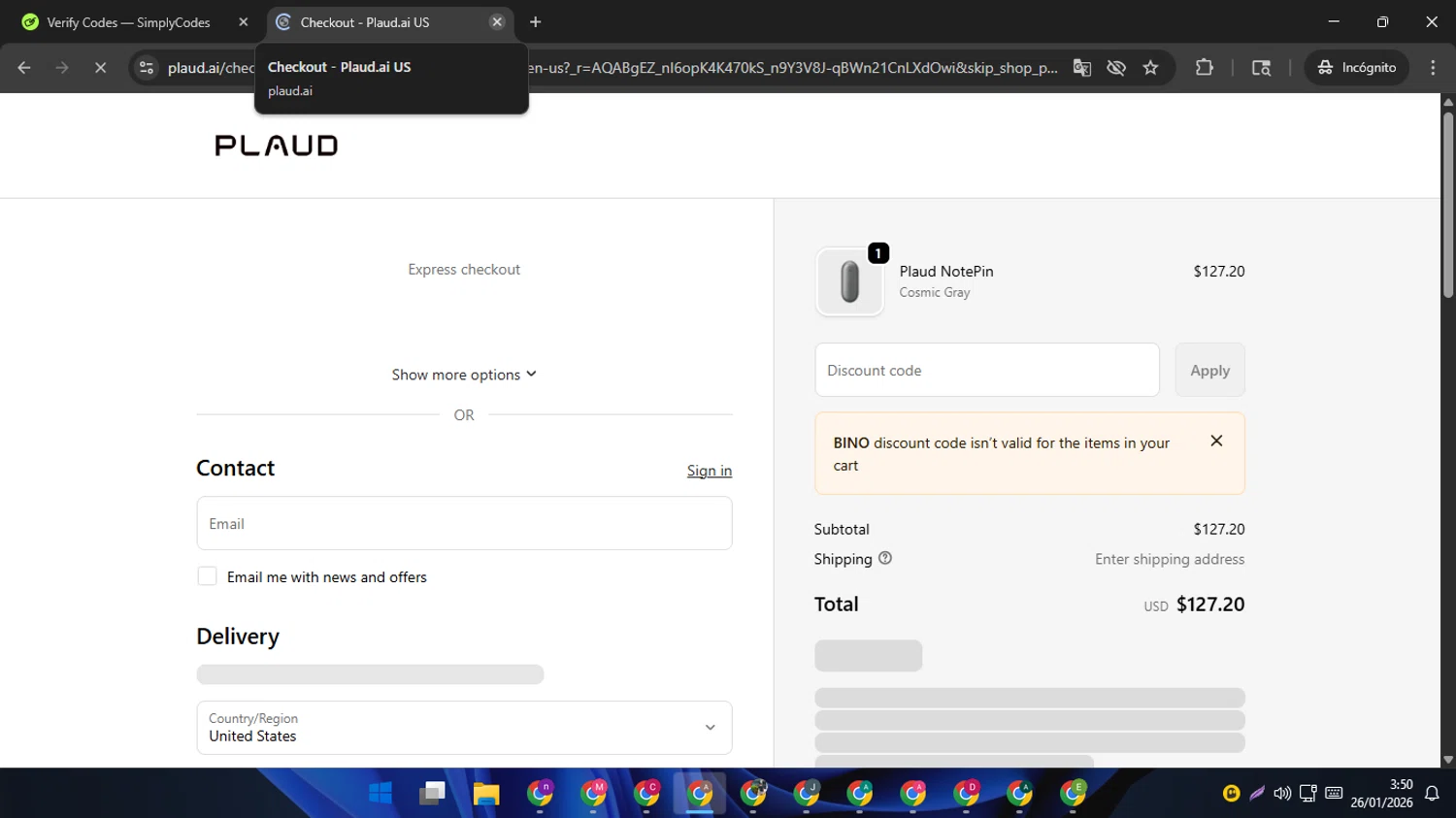
Task: Dismiss the BINO discount code error
Action: (1216, 442)
